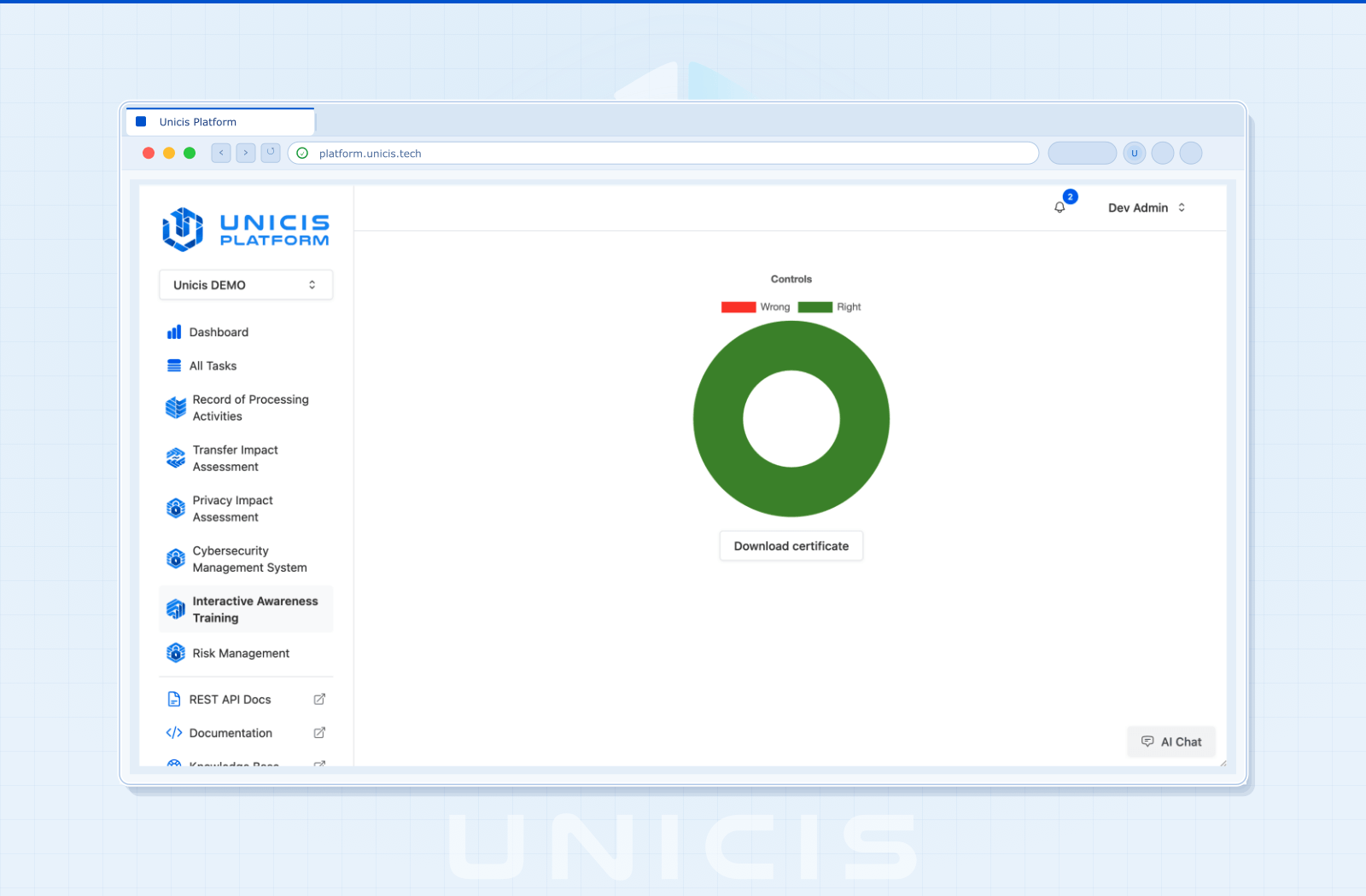Toggle the green Right legend swatch
The height and width of the screenshot is (896, 1366).
(x=815, y=307)
